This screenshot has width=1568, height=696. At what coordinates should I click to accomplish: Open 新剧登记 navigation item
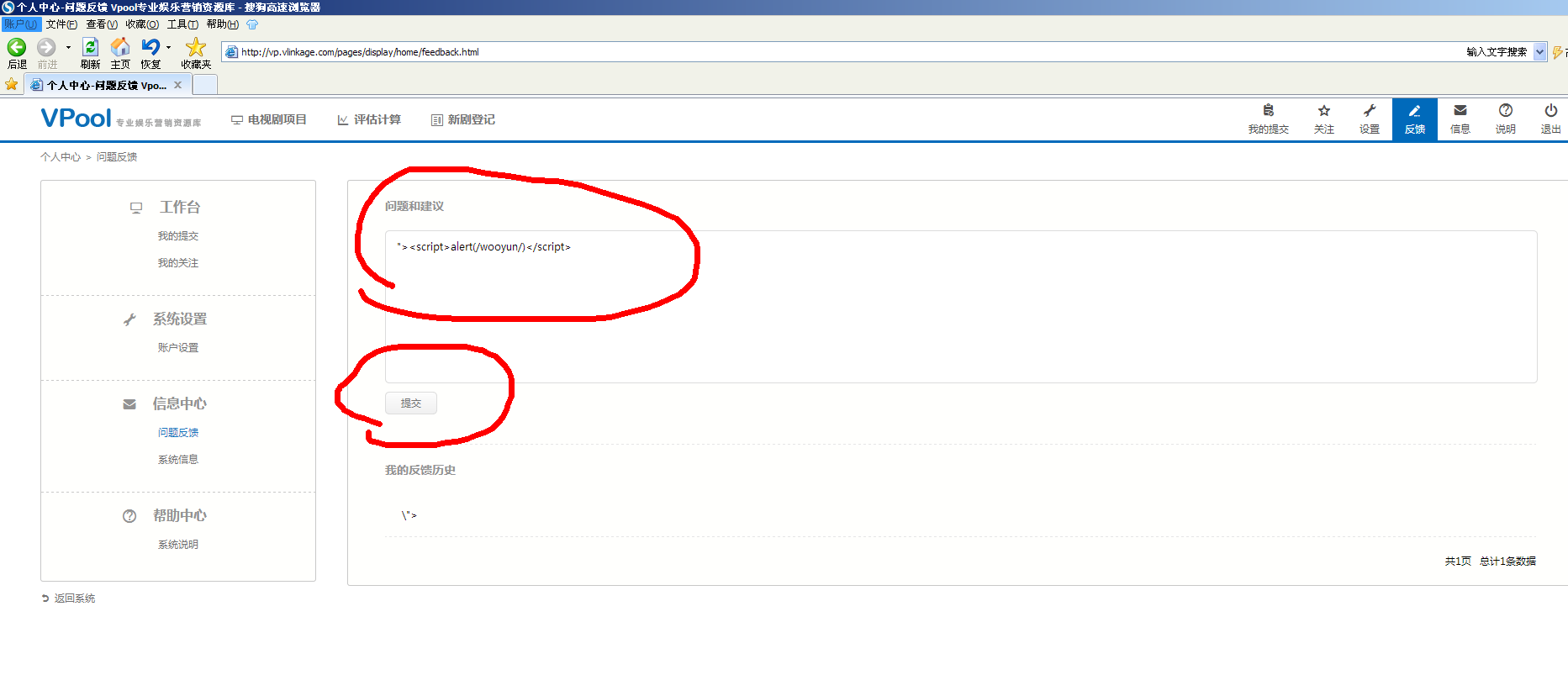pyautogui.click(x=463, y=120)
